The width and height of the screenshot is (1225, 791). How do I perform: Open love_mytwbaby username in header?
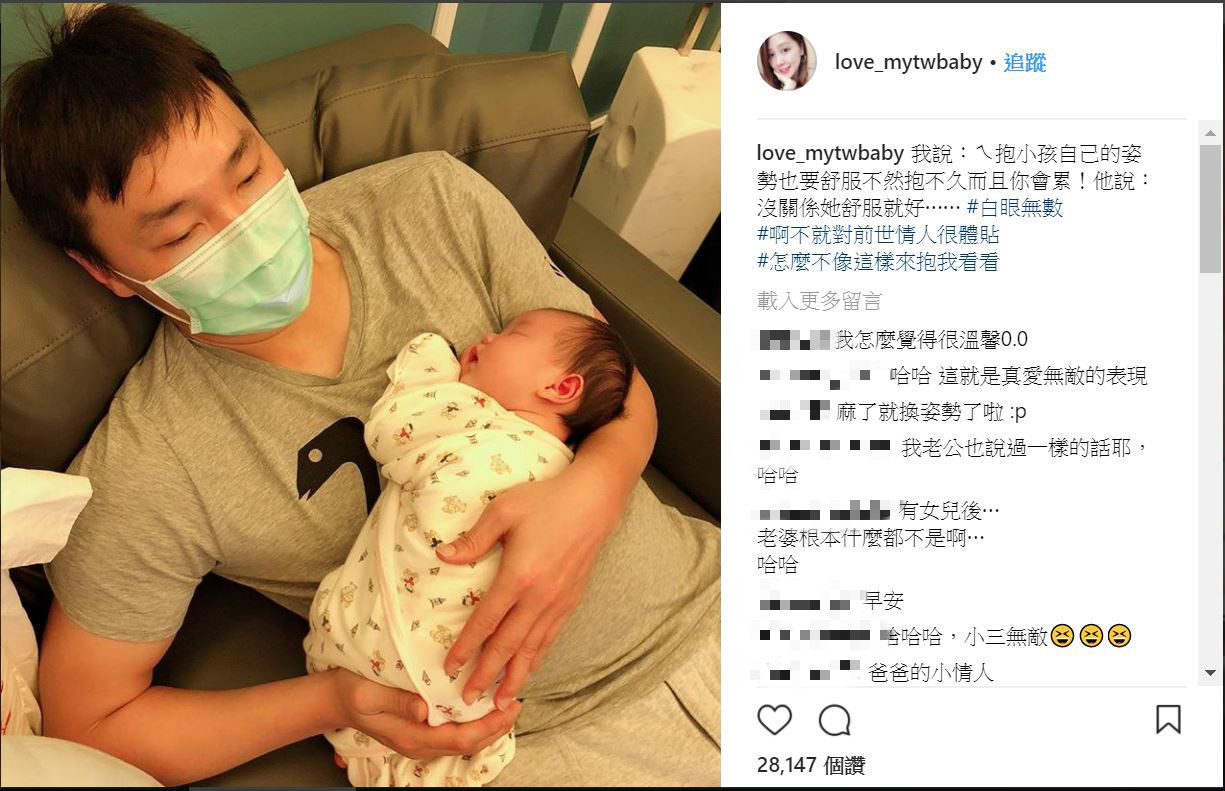(908, 62)
